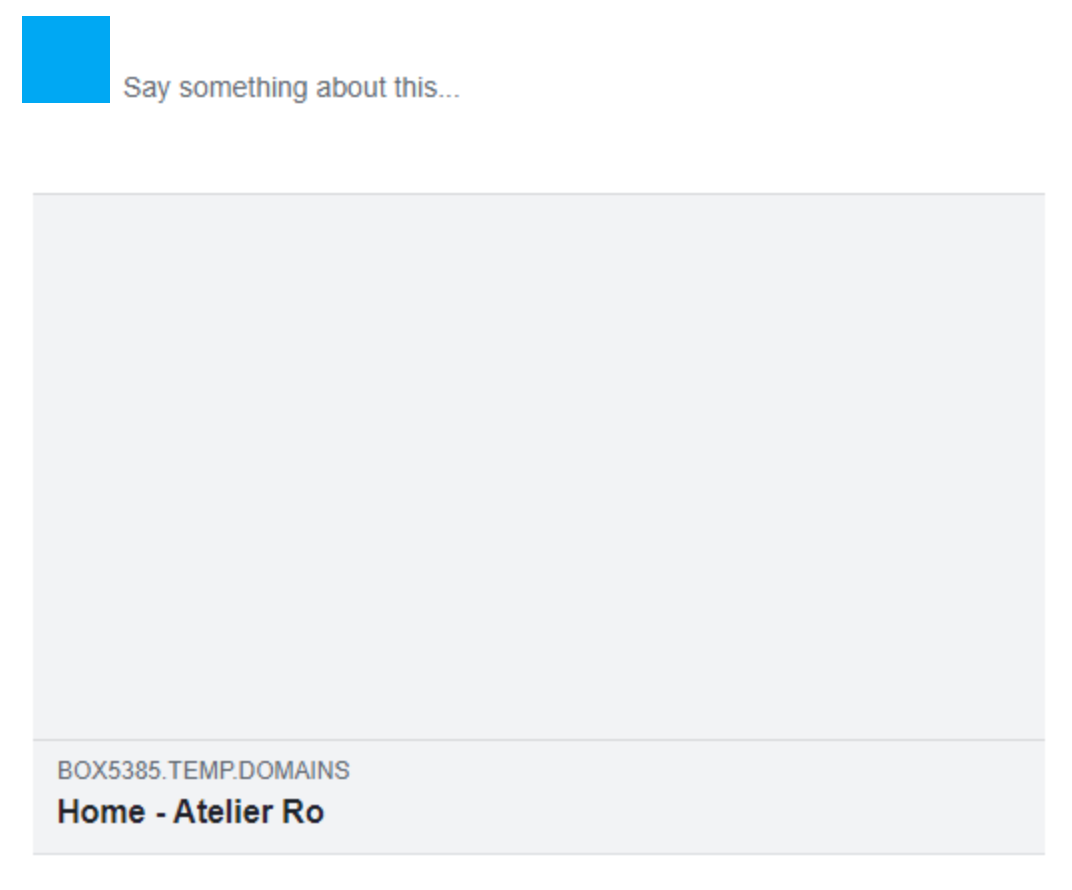Image resolution: width=1072 pixels, height=890 pixels.
Task: Click the footer area of the link preview card
Action: (680, 797)
